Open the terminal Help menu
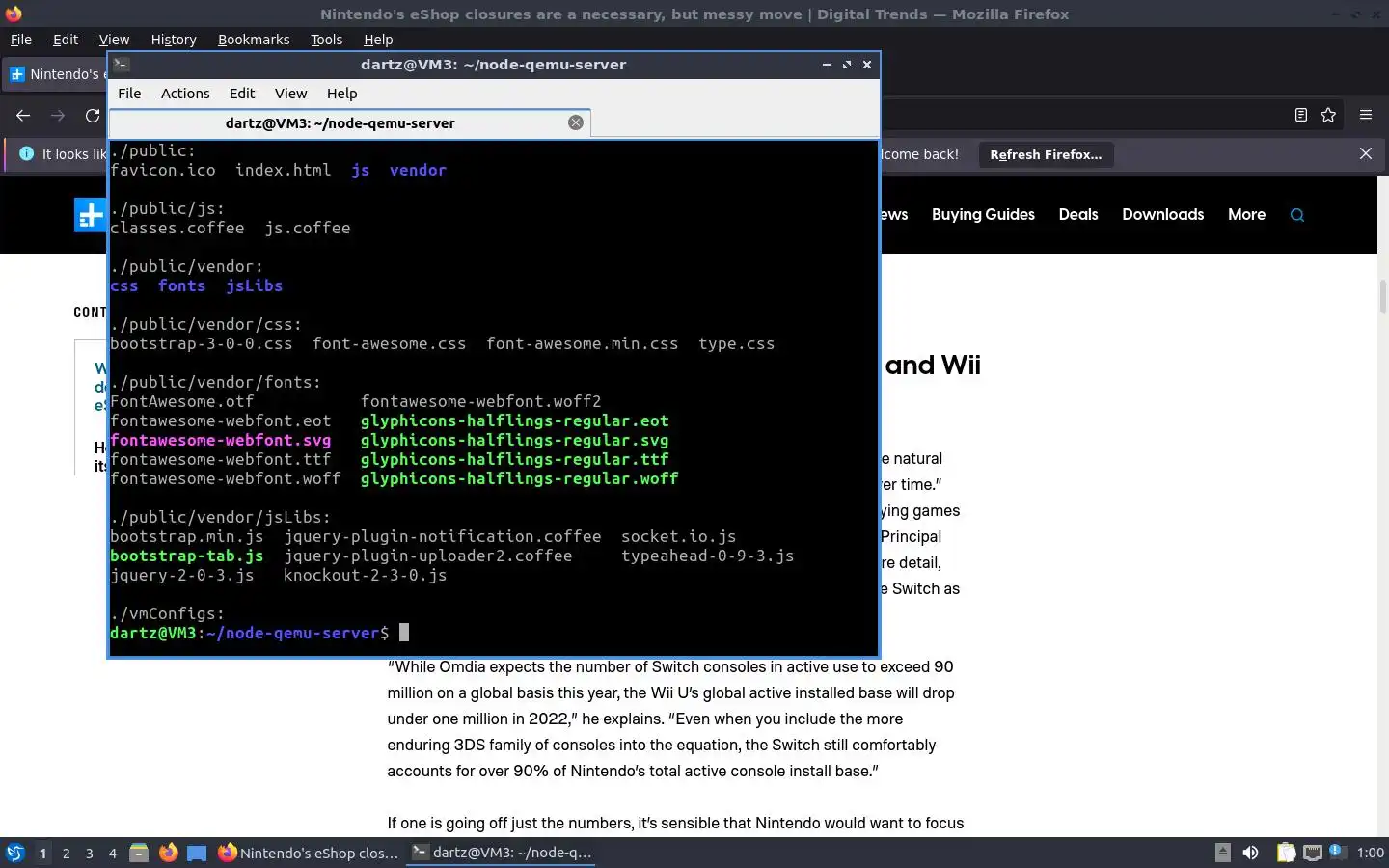Screen dimensions: 1389x868 341,94
